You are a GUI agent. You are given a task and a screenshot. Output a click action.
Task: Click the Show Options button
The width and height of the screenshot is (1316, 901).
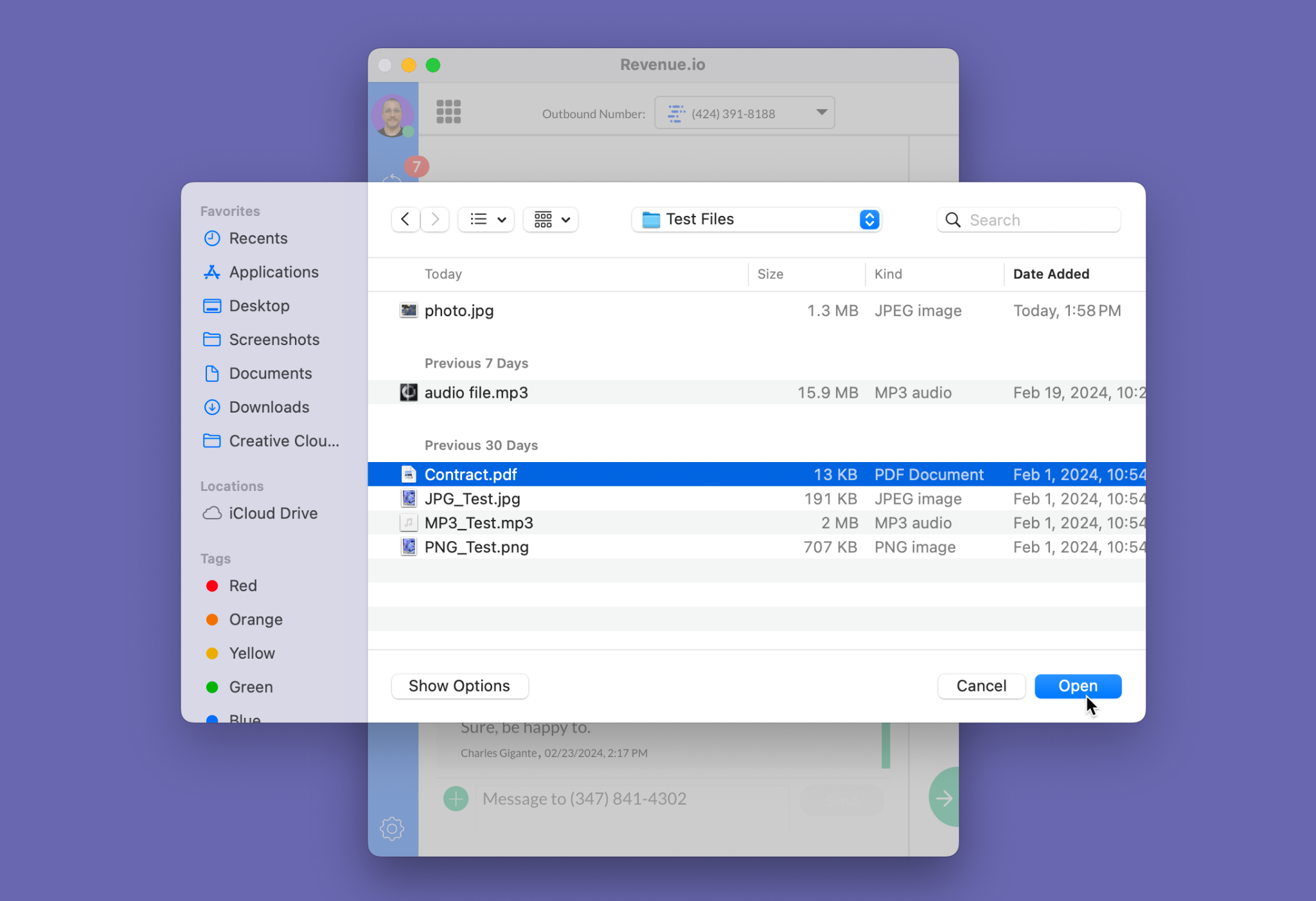pyautogui.click(x=459, y=686)
